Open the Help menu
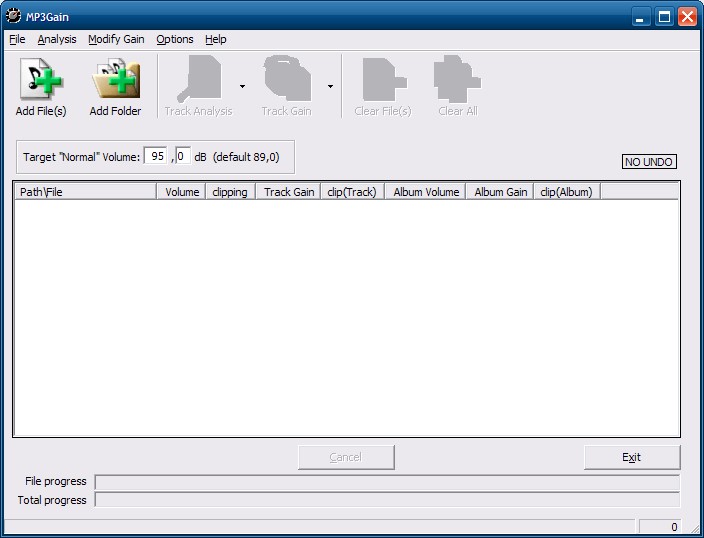Viewport: 704px width, 538px height. click(216, 39)
